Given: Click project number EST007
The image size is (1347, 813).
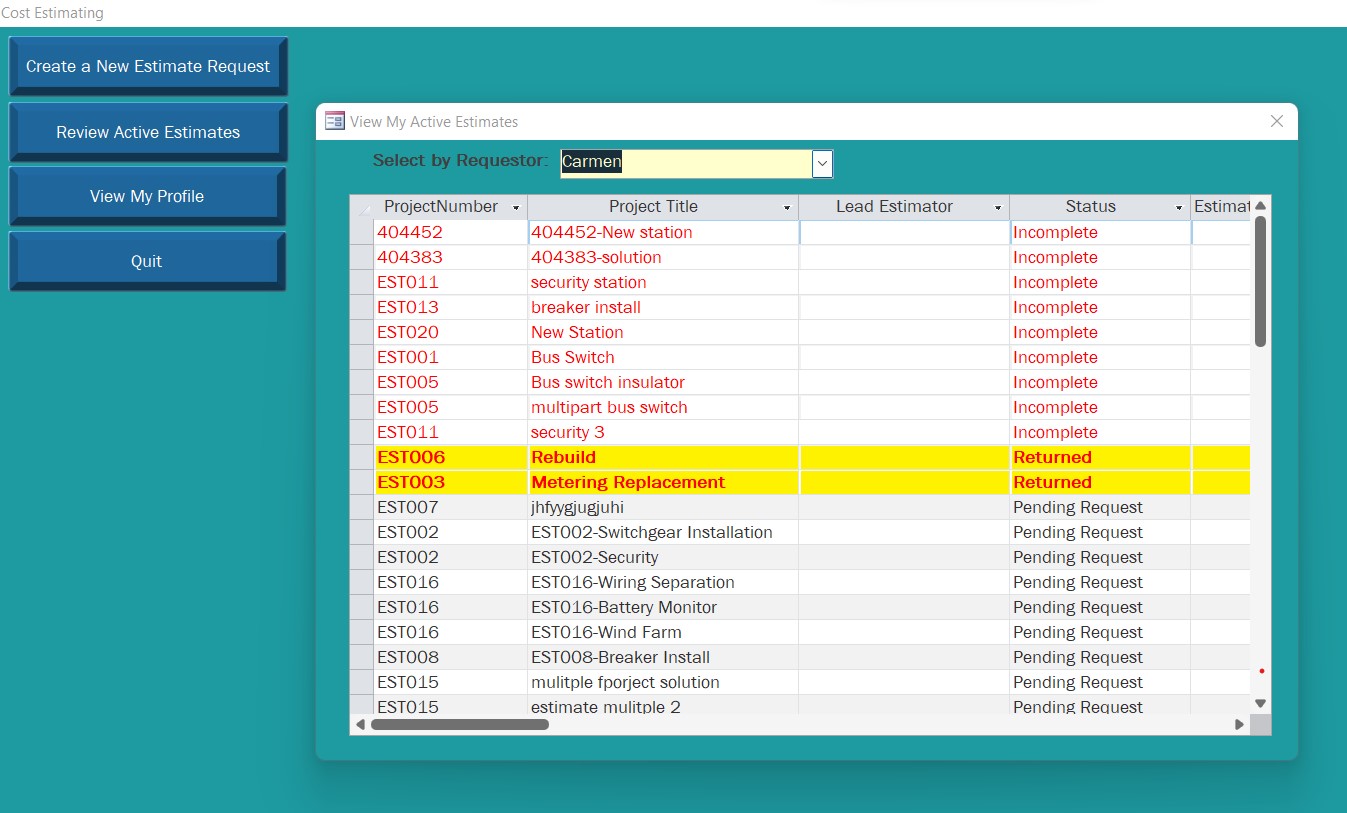Looking at the screenshot, I should 408,507.
